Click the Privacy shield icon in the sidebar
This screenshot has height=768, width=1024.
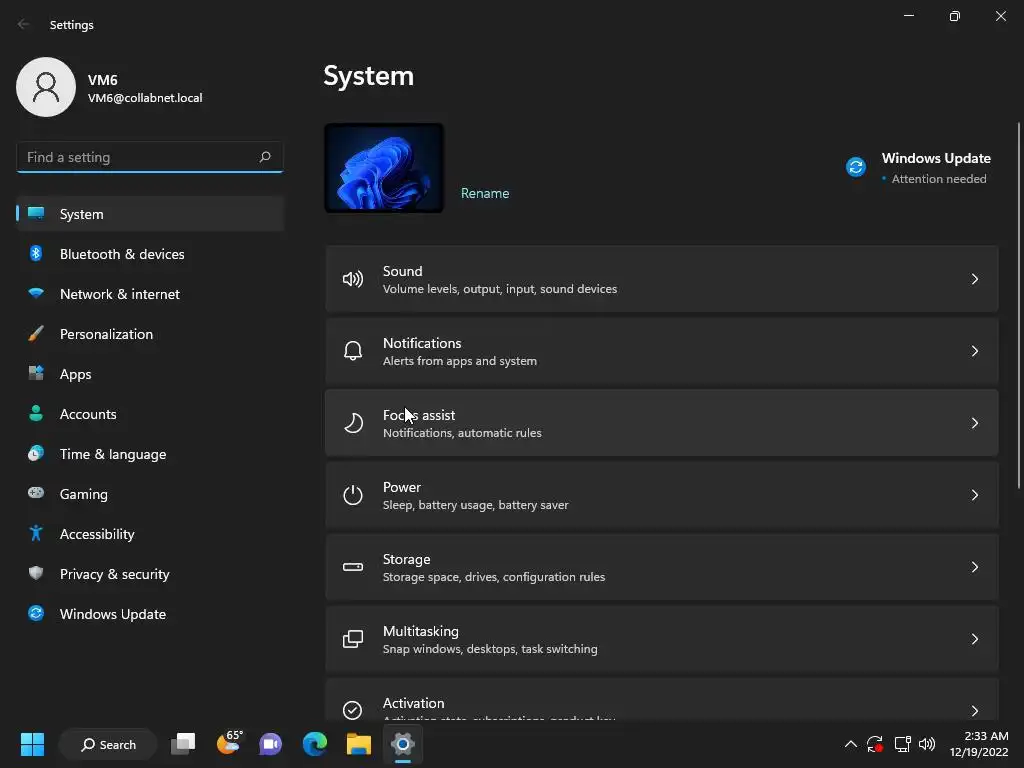pyautogui.click(x=36, y=573)
